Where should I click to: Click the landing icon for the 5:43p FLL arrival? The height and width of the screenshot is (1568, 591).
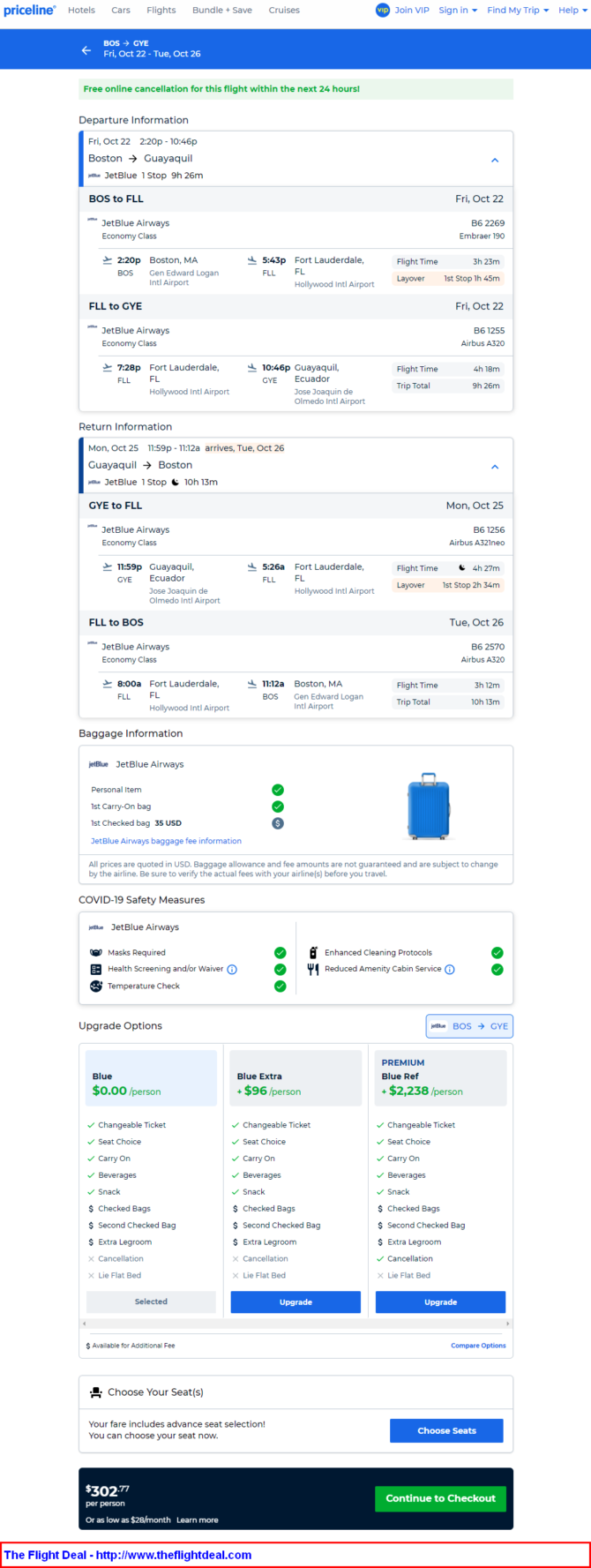[x=252, y=260]
